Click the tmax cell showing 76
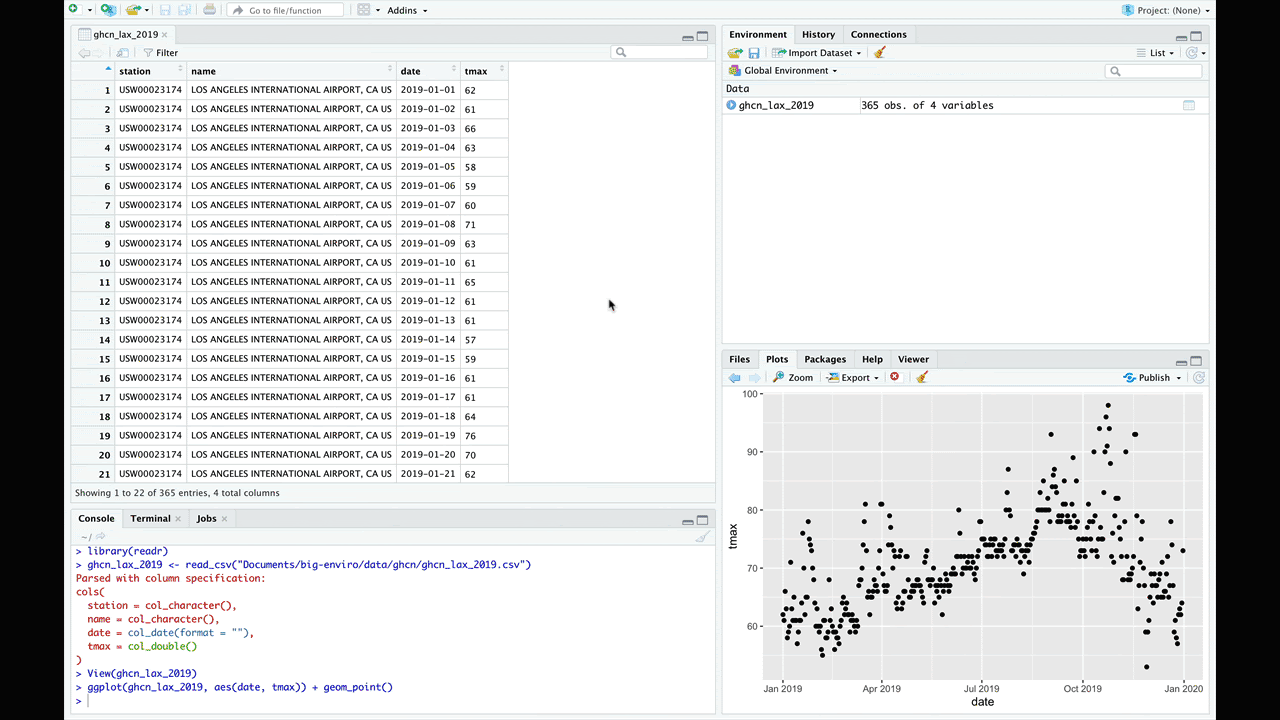 484,435
